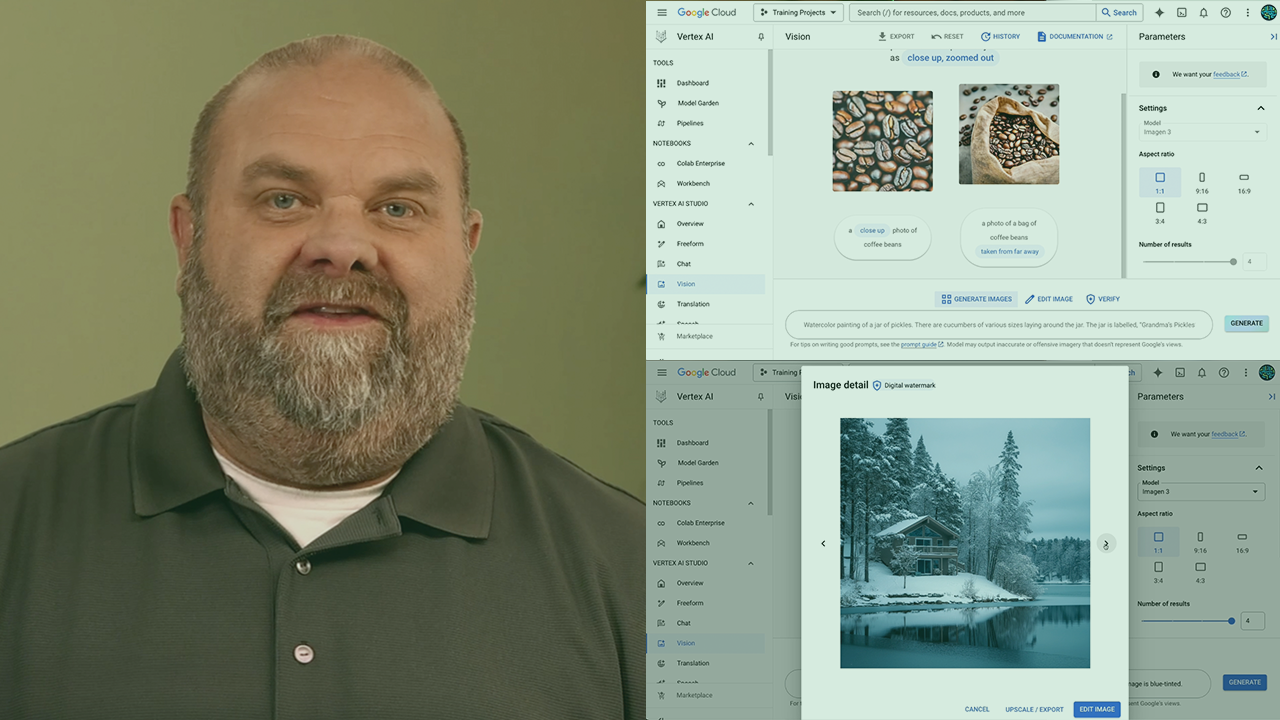Click the Reset icon in Vision toolbar
The width and height of the screenshot is (1280, 720).
[x=937, y=37]
